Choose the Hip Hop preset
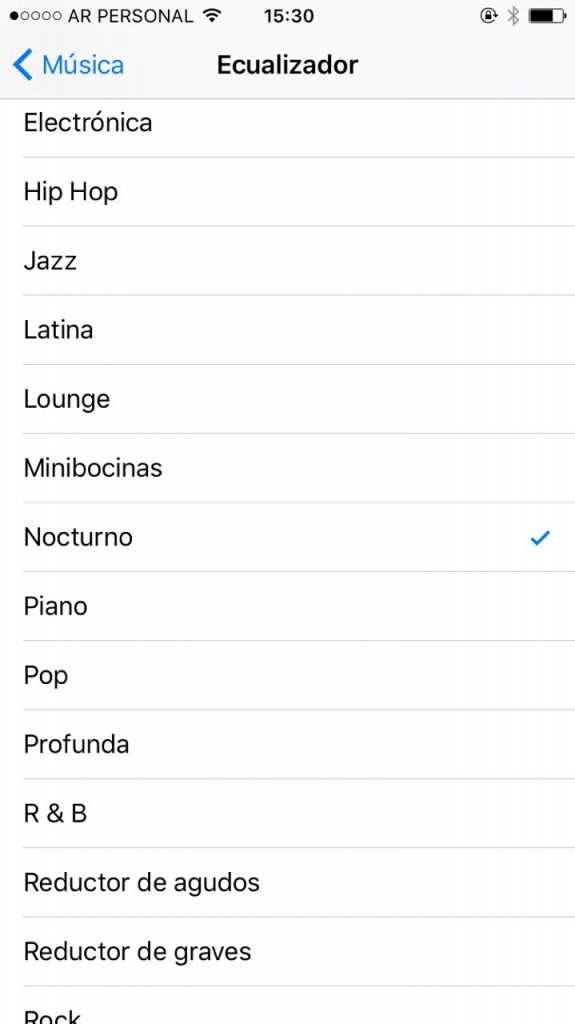Screen dimensions: 575x1024 tap(288, 192)
